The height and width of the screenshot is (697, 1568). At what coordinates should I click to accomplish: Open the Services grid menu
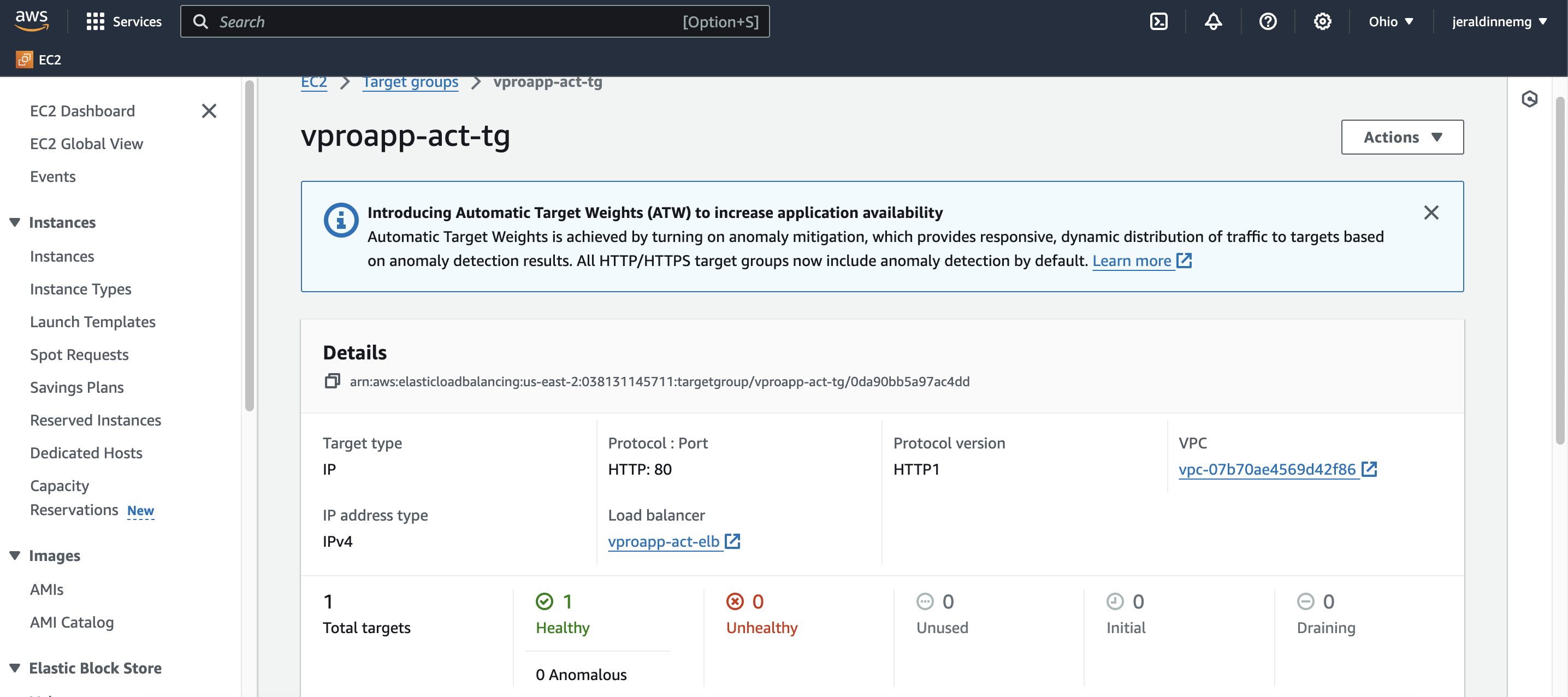point(124,22)
